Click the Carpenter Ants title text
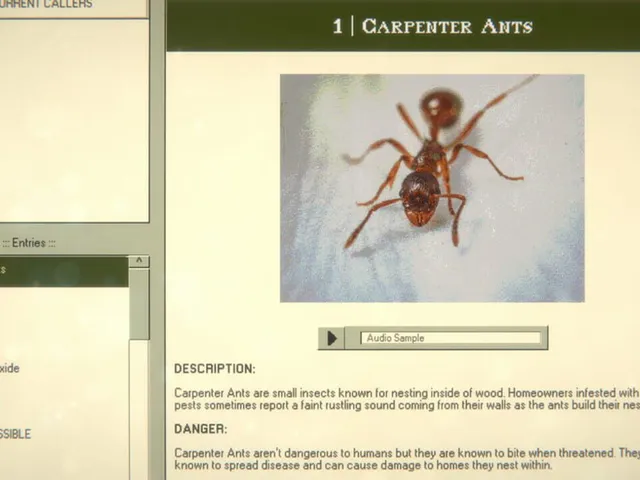640x480 pixels. [x=447, y=27]
